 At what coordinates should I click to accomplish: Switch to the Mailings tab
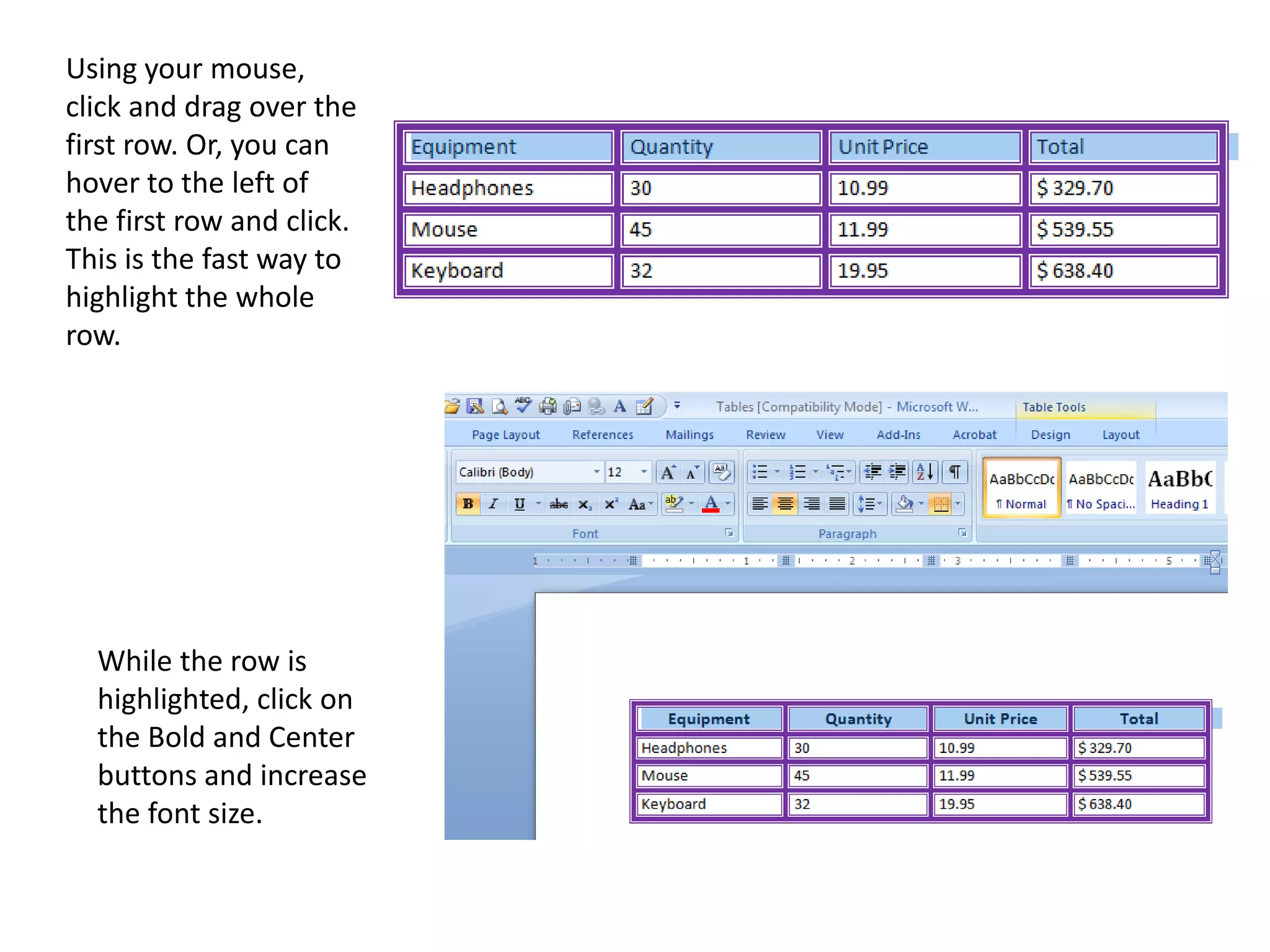[x=690, y=434]
